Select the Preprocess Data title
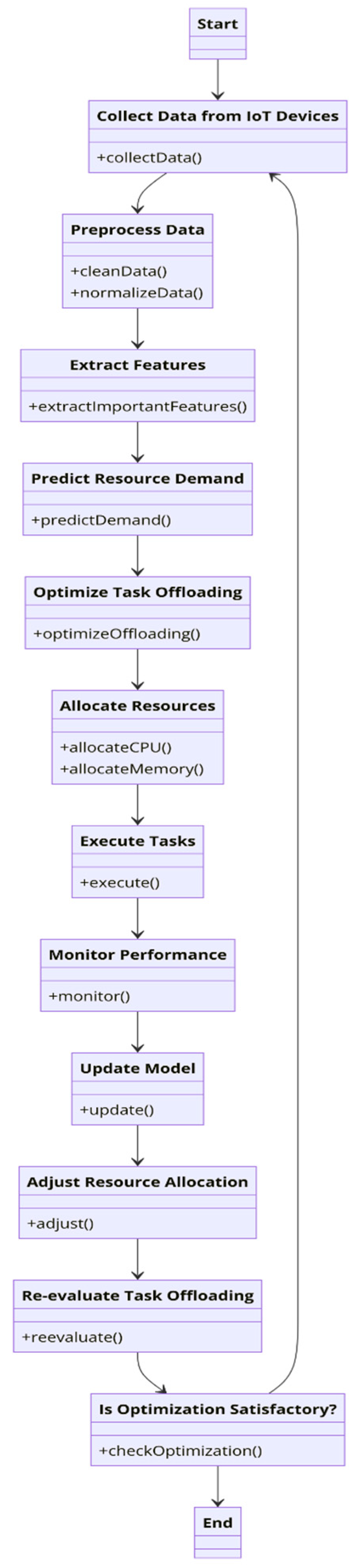The height and width of the screenshot is (1568, 360). coord(137,230)
